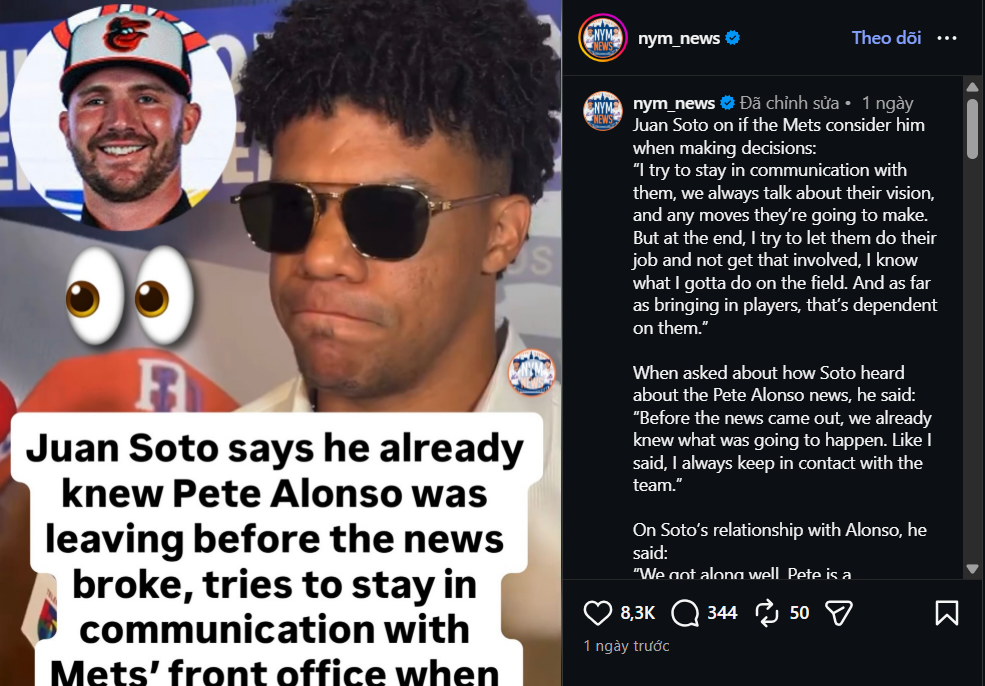Open the three-dot more options menu

click(x=947, y=38)
